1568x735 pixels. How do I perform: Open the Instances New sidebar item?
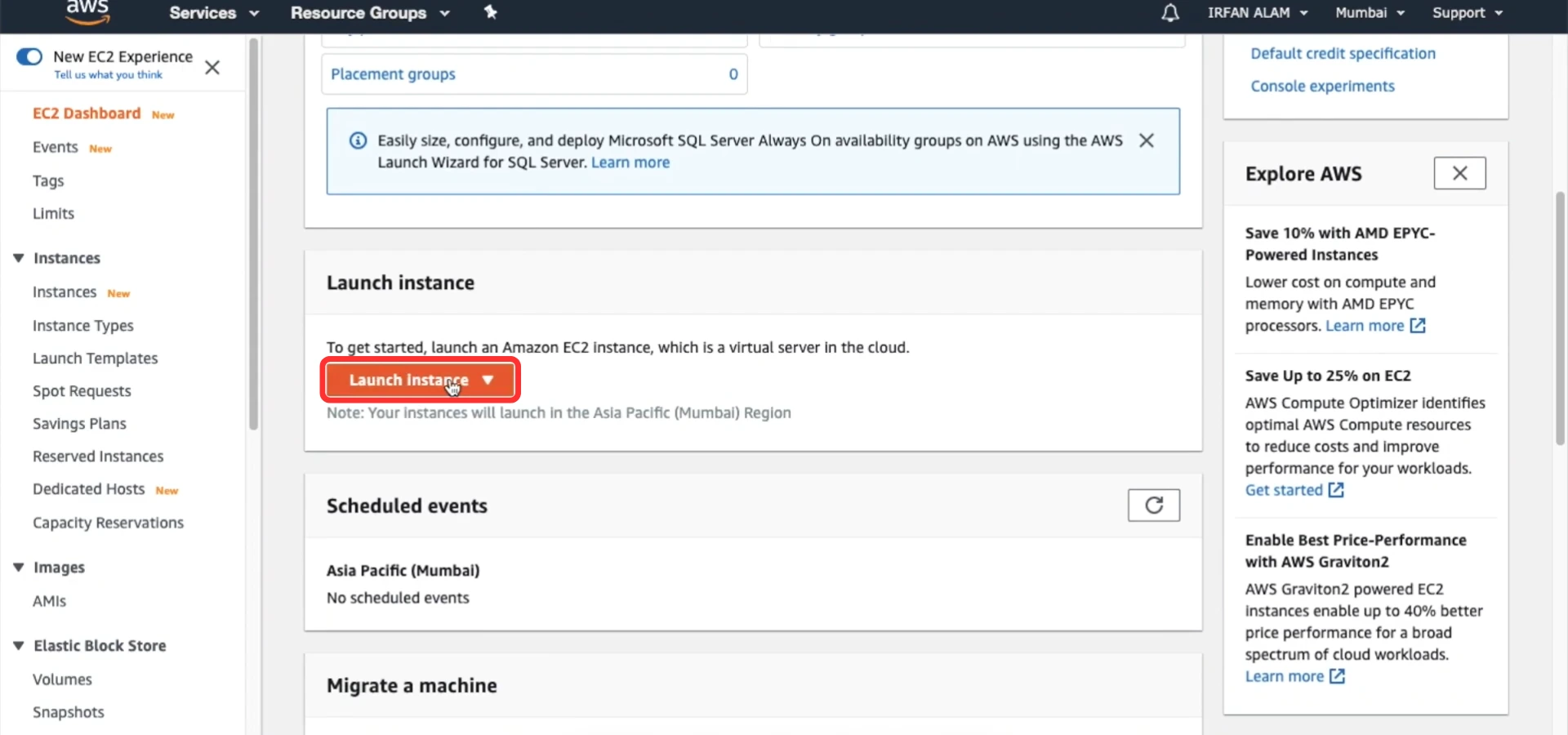click(x=65, y=292)
